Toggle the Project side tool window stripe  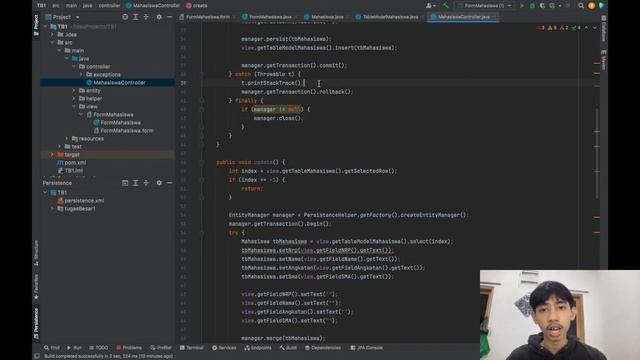[x=36, y=25]
